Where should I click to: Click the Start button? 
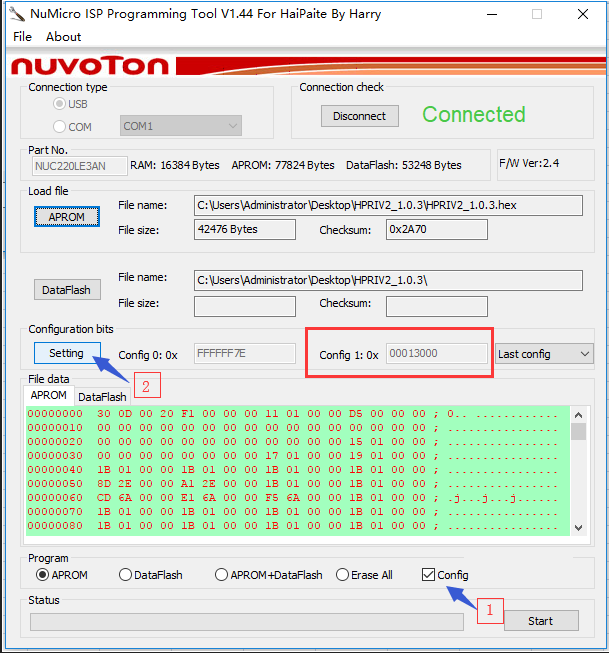541,621
